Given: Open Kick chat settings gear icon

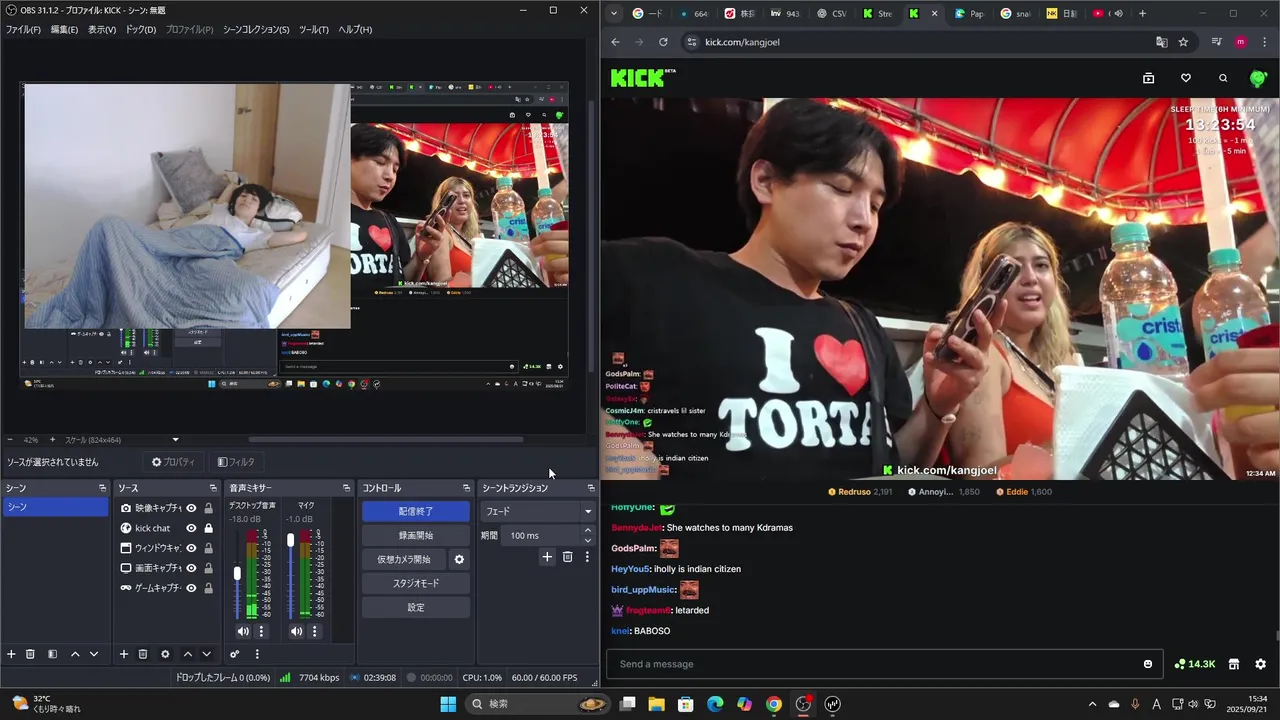Looking at the screenshot, I should 1260,664.
